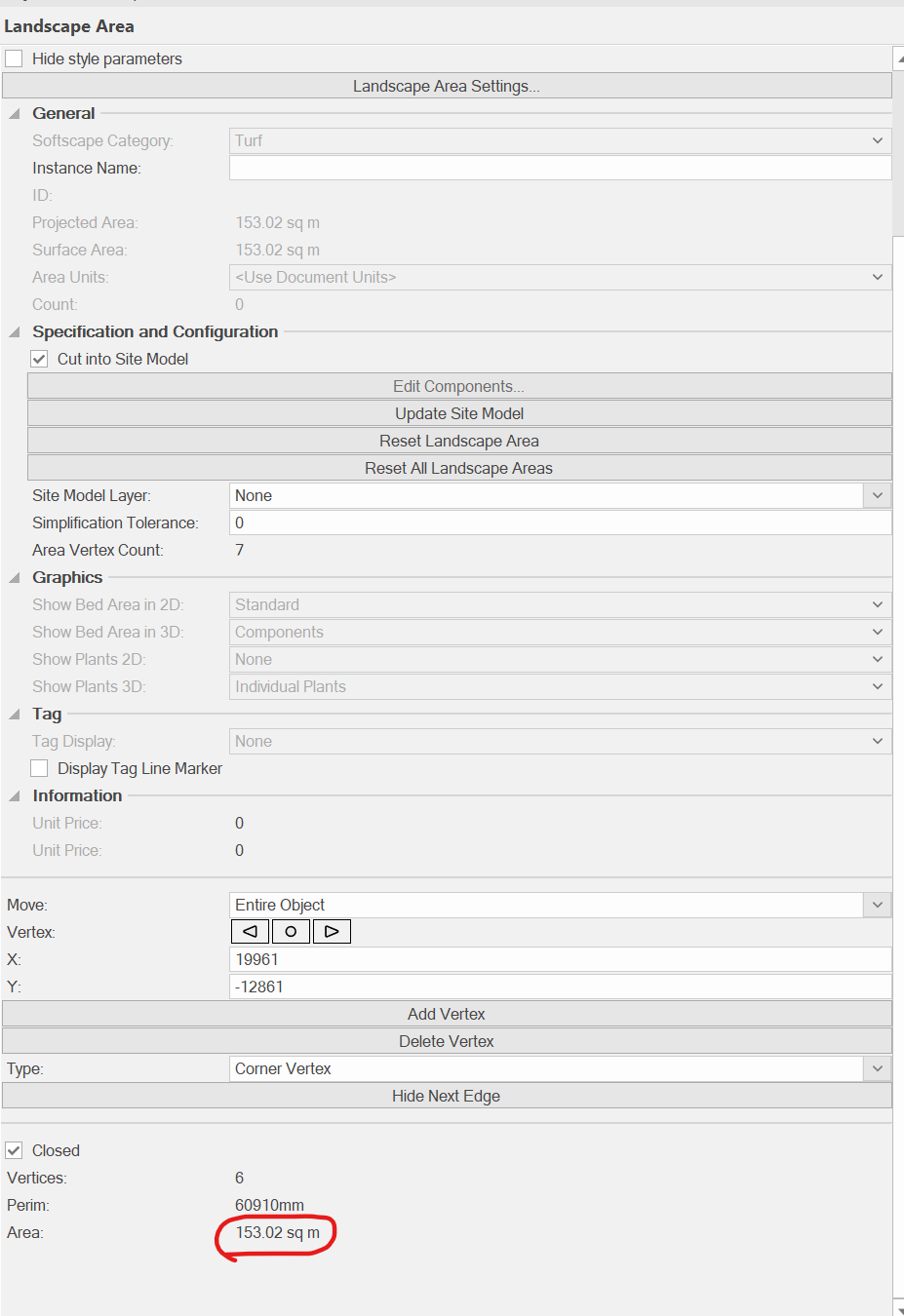The height and width of the screenshot is (1316, 904).
Task: Open Landscape Area Settings
Action: pos(447,86)
